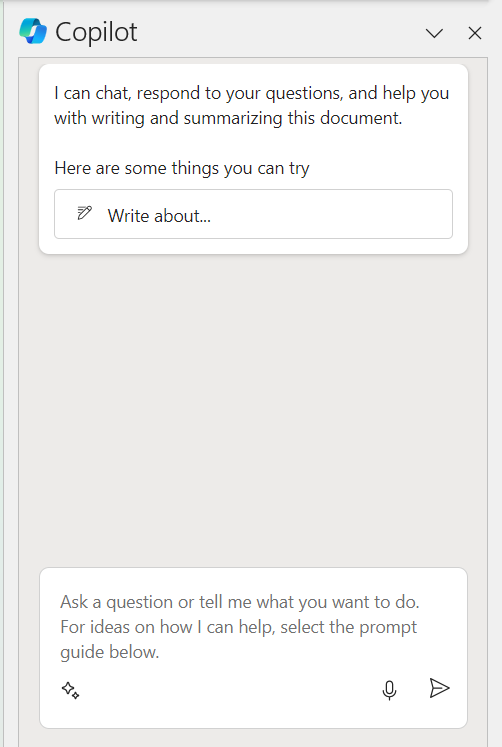Click the words "Write about..." in the suggestion
This screenshot has width=502, height=747.
159,216
